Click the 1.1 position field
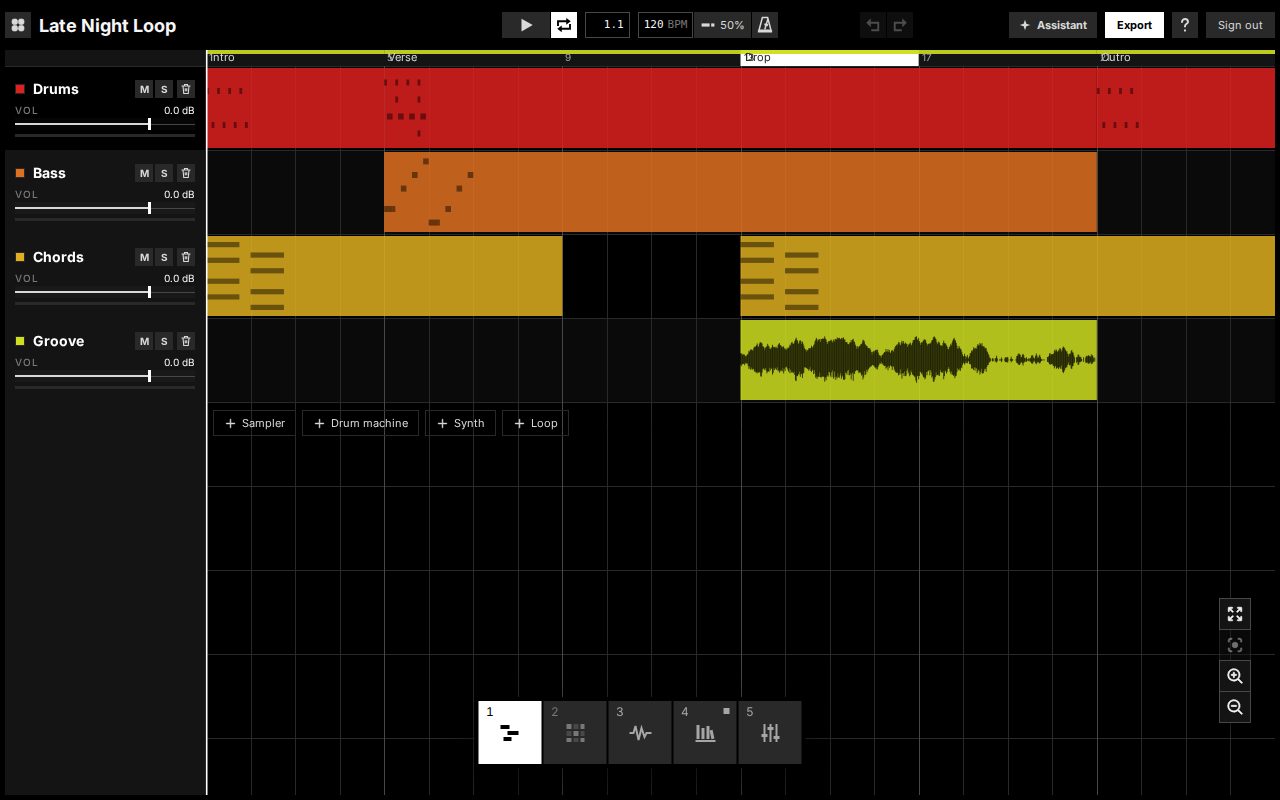Screen dimensions: 1280x800 [x=607, y=25]
